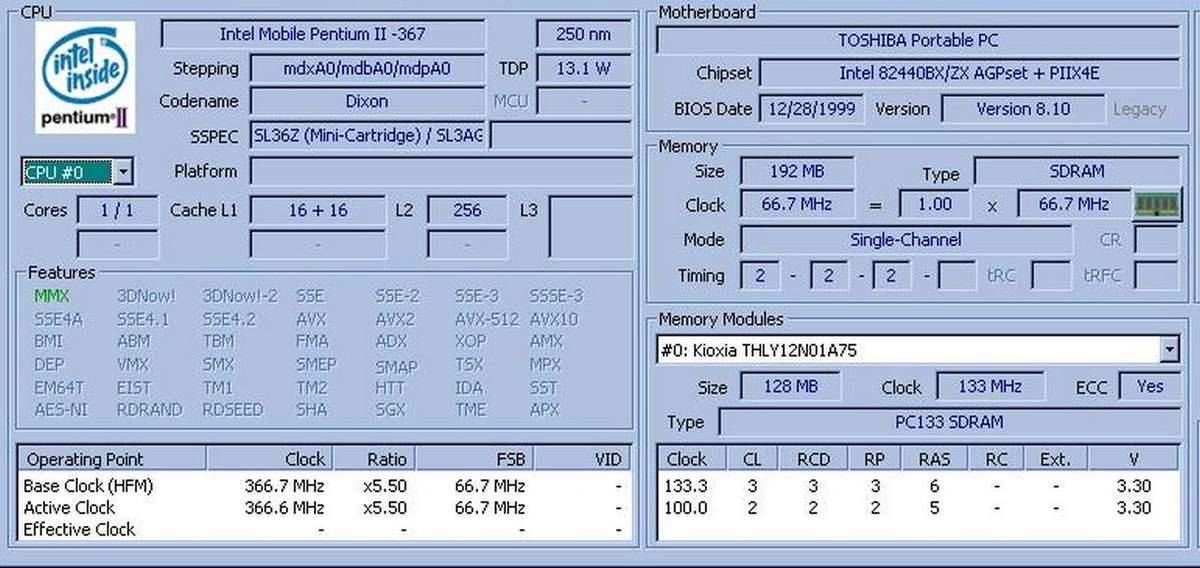This screenshot has width=1200, height=568.
Task: Expand the memory module selection dropdown arrow
Action: point(1169,350)
